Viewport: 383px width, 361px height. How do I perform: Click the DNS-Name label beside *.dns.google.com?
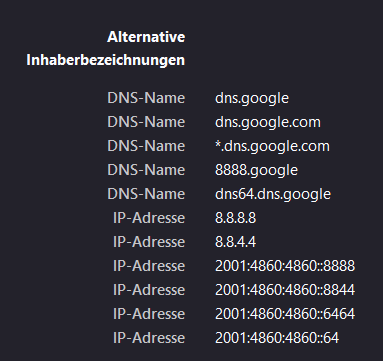coord(146,146)
